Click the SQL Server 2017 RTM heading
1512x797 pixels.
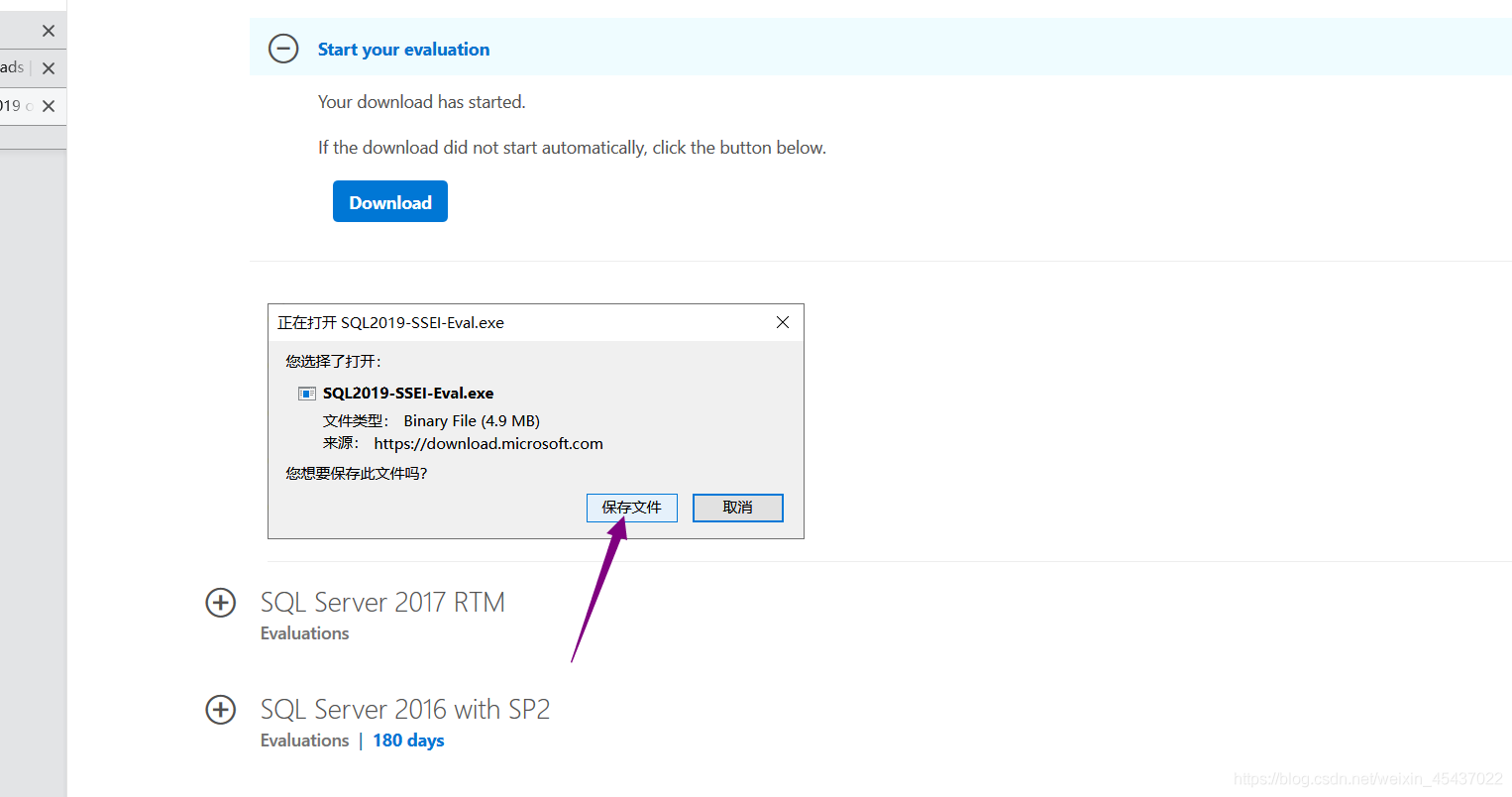(382, 602)
